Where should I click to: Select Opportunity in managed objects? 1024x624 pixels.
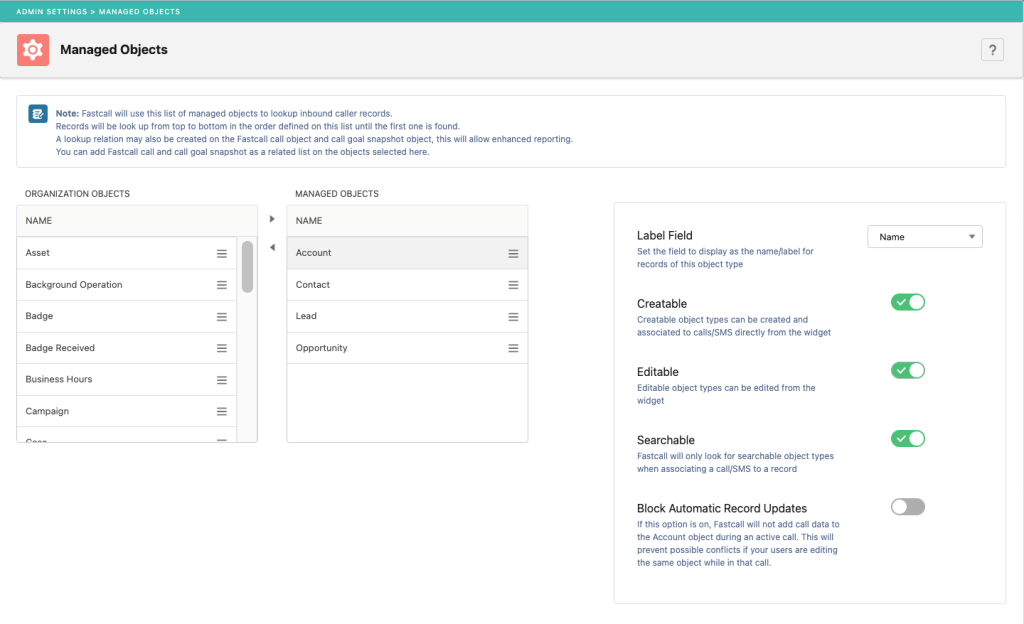[407, 348]
